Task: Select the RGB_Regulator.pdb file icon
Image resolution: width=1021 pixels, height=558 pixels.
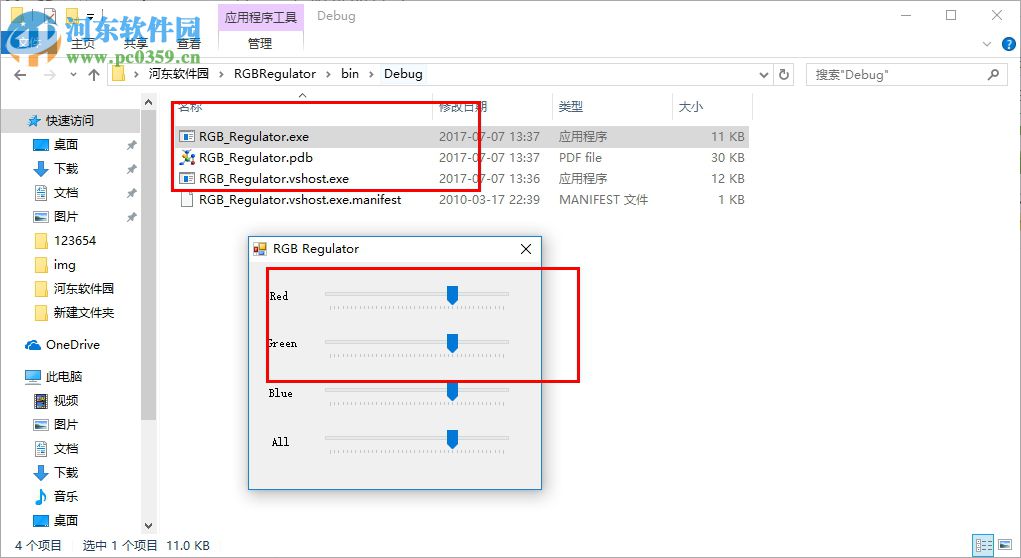Action: point(187,158)
